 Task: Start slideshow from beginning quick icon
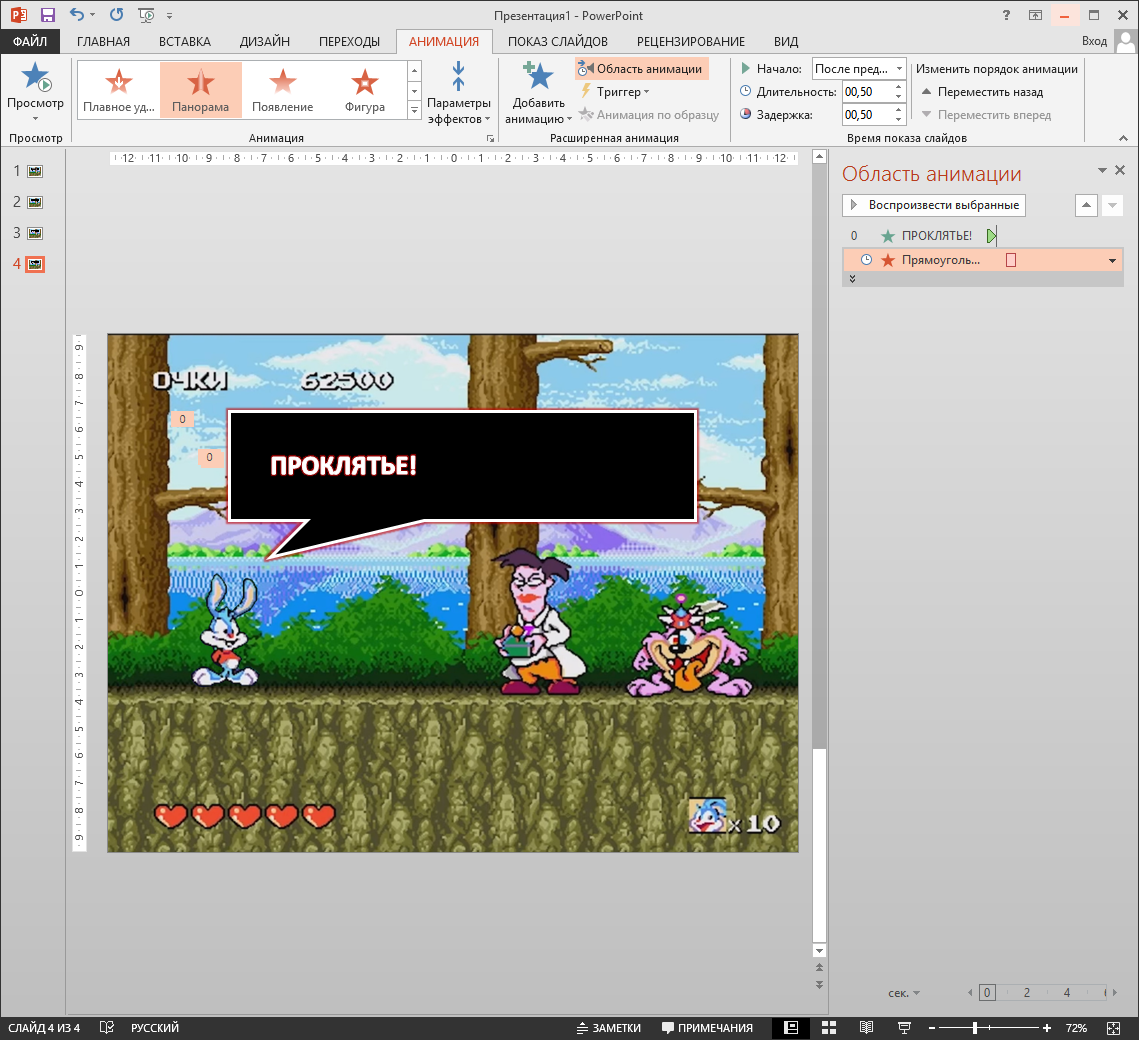pos(146,15)
